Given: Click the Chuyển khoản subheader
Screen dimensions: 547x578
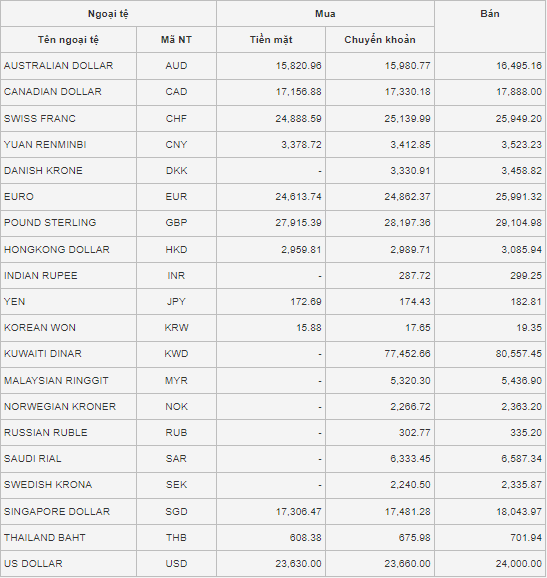Looking at the screenshot, I should tap(380, 39).
